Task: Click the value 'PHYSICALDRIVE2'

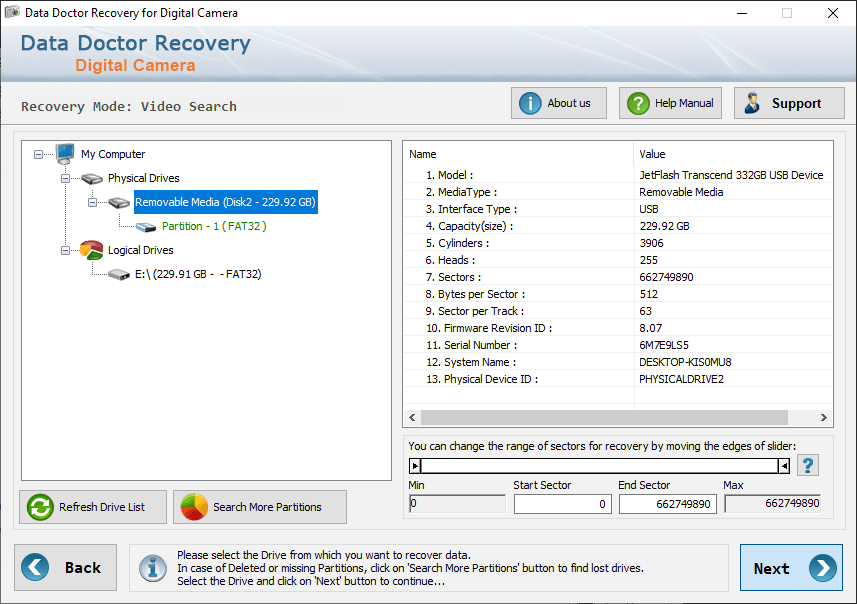Action: (x=682, y=379)
